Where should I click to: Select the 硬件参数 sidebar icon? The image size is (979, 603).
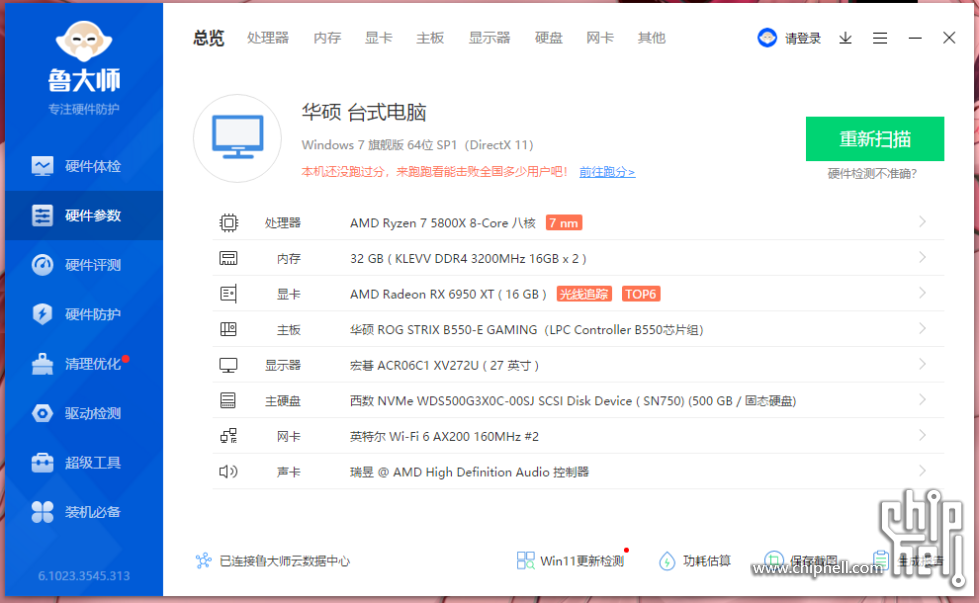pos(42,215)
